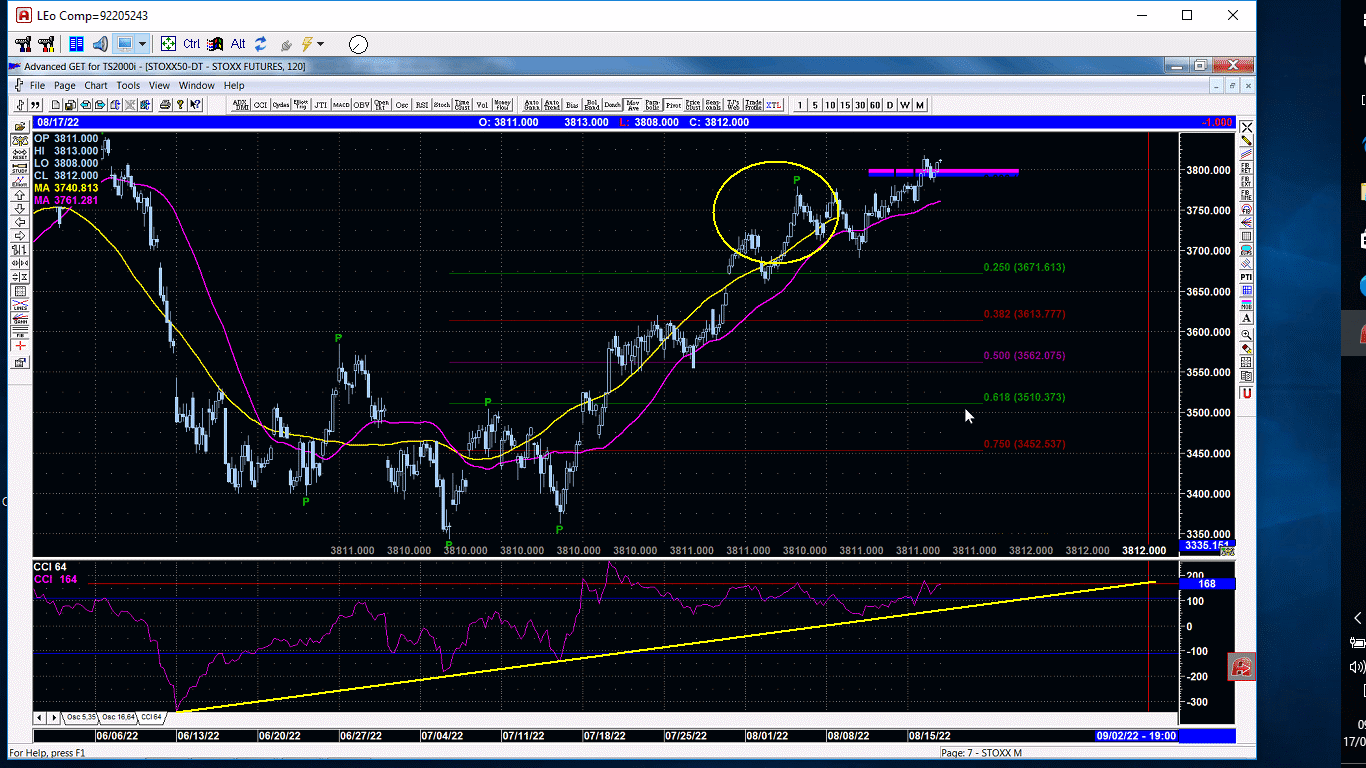Click the fullscreen arrows icon in LEo toolbar
This screenshot has width=1366, height=768.
[x=168, y=44]
